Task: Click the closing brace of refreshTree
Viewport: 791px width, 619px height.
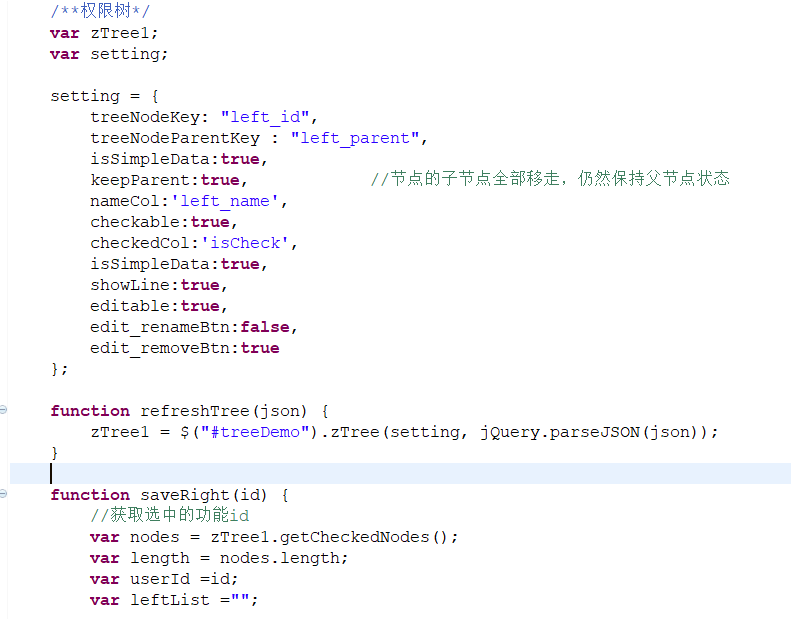Action: tap(54, 453)
